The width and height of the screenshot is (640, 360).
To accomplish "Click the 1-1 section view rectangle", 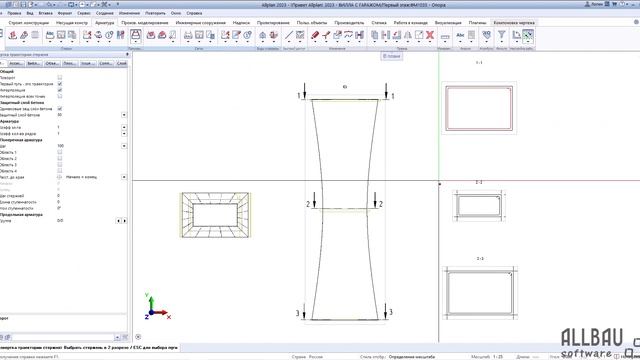I will [479, 108].
